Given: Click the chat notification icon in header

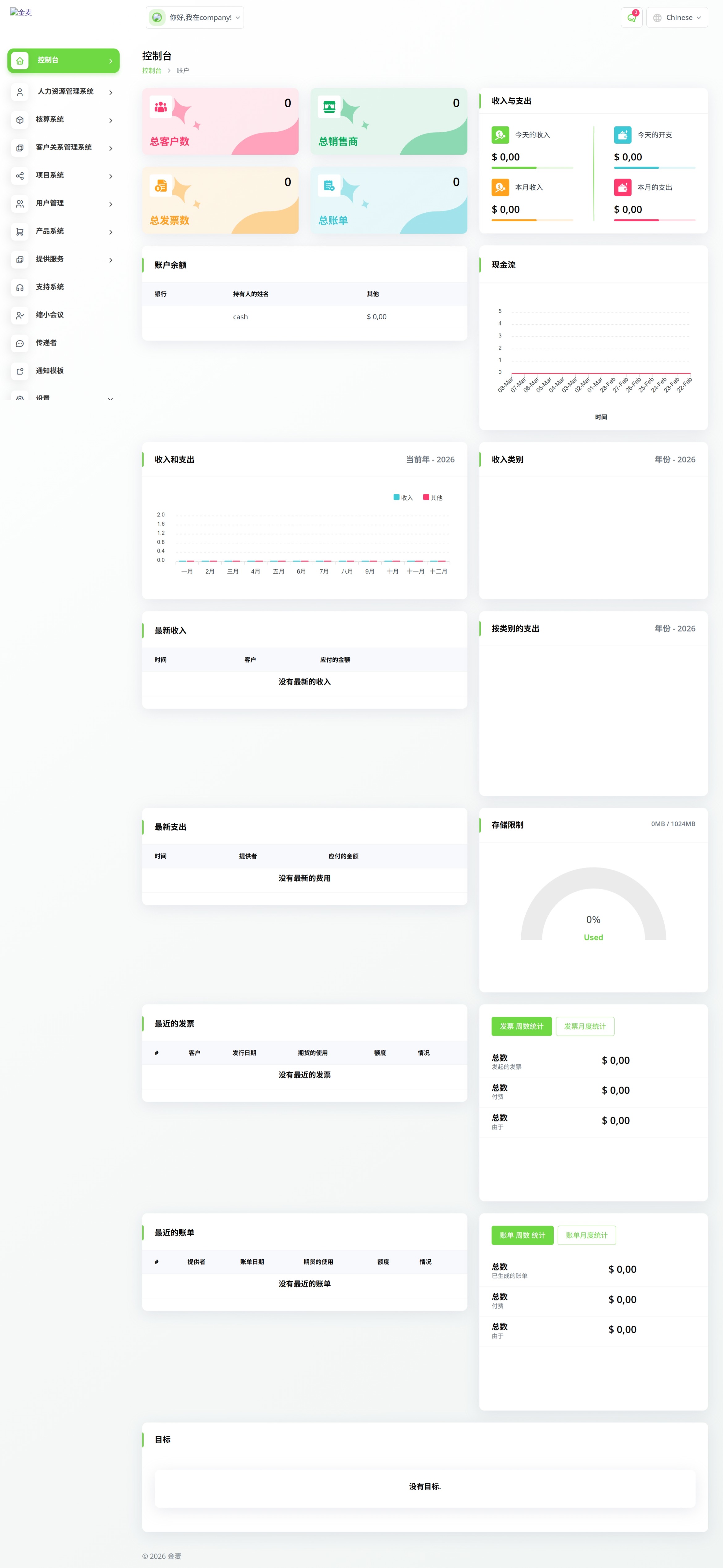Looking at the screenshot, I should point(631,18).
